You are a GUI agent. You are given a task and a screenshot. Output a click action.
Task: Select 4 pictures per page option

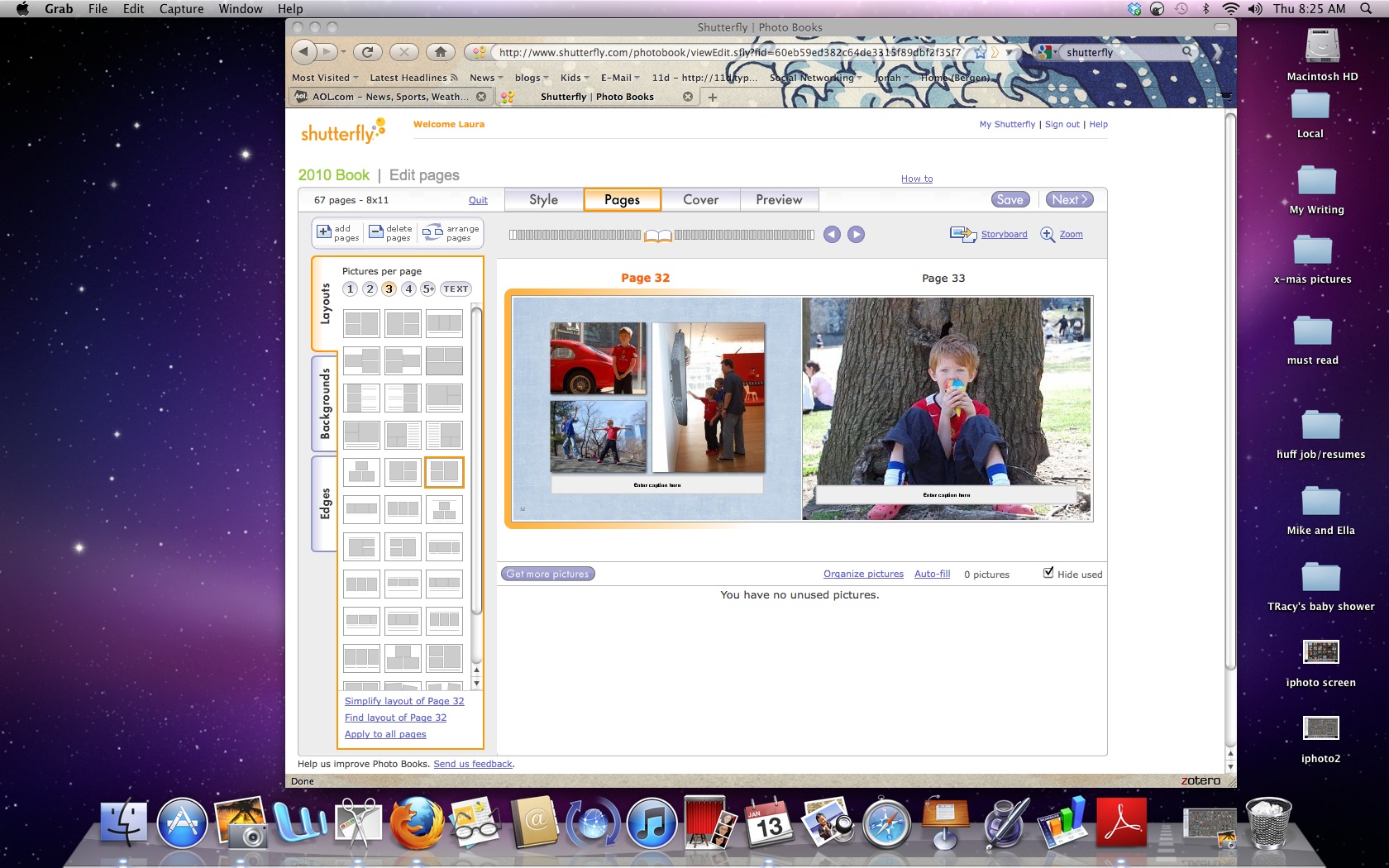(x=408, y=289)
